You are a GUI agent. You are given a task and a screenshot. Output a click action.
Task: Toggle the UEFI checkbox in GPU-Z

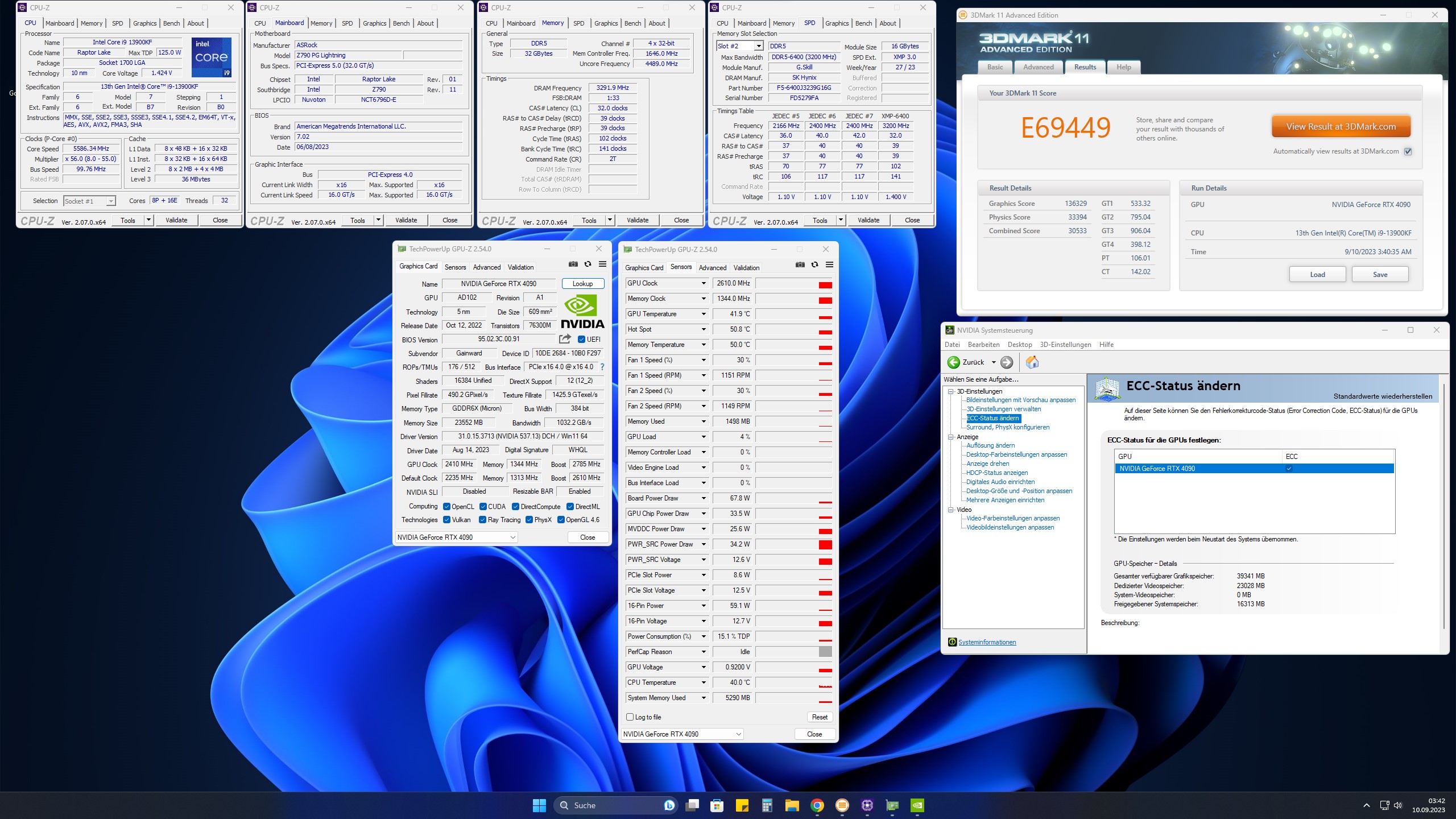coord(581,340)
